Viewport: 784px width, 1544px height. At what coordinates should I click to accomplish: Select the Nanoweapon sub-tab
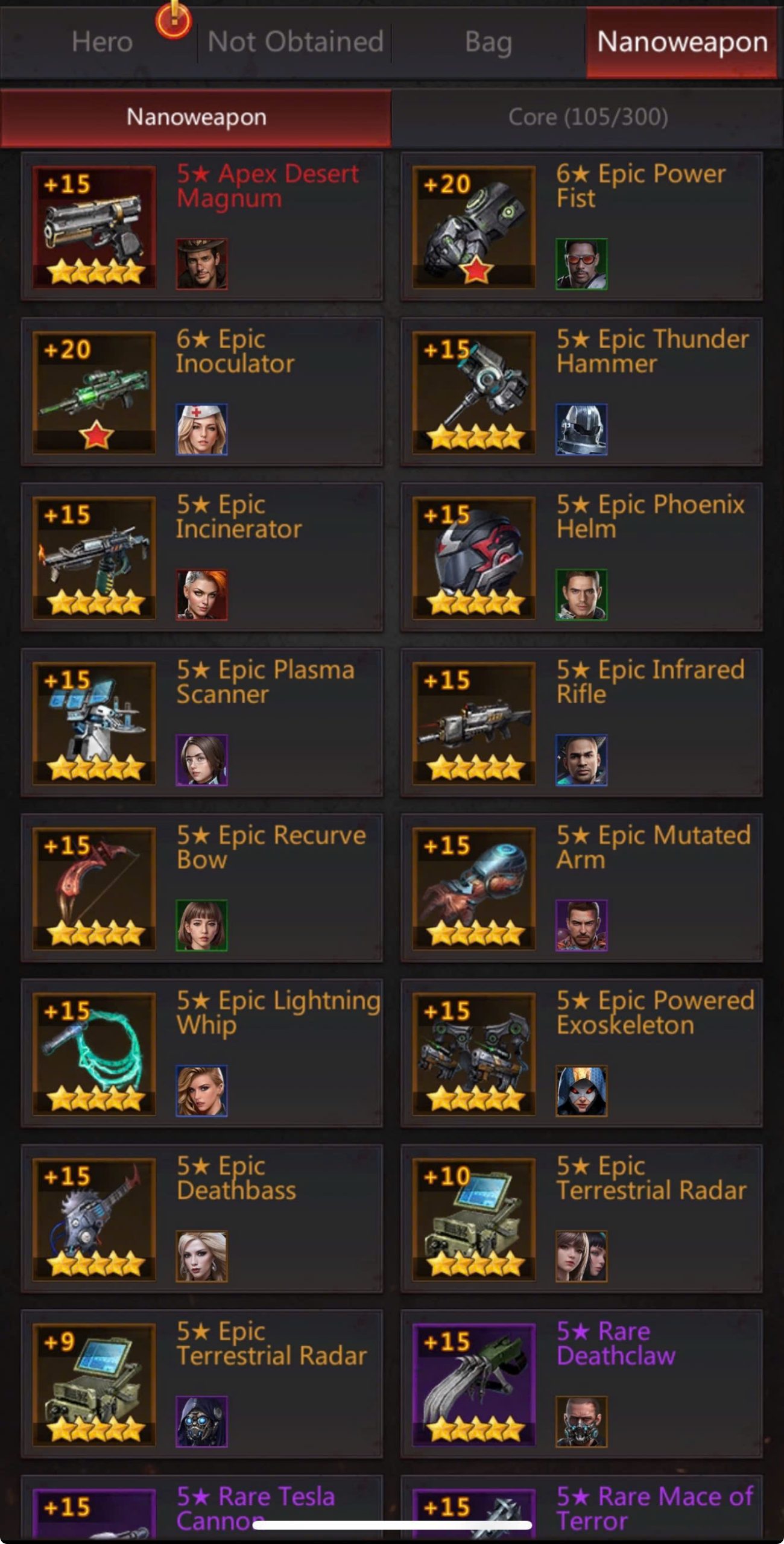pos(196,117)
